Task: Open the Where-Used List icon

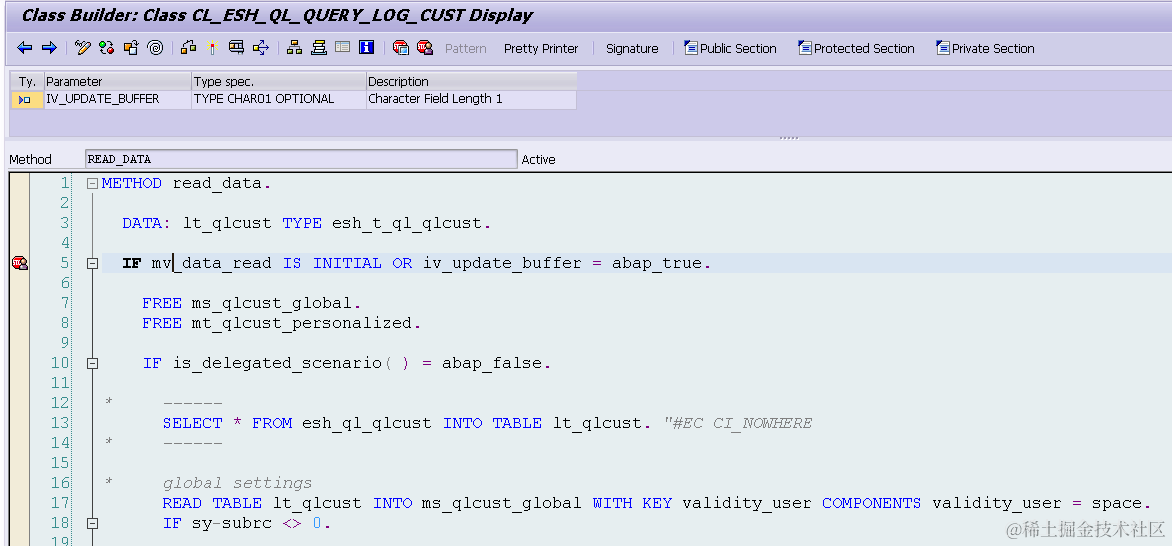Action: click(x=261, y=48)
